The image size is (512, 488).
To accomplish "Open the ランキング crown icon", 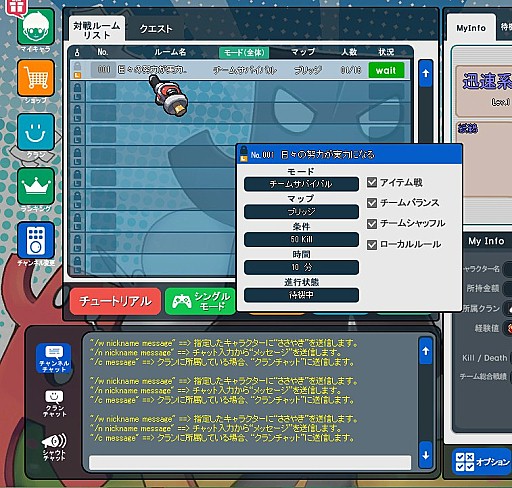I will click(x=36, y=186).
